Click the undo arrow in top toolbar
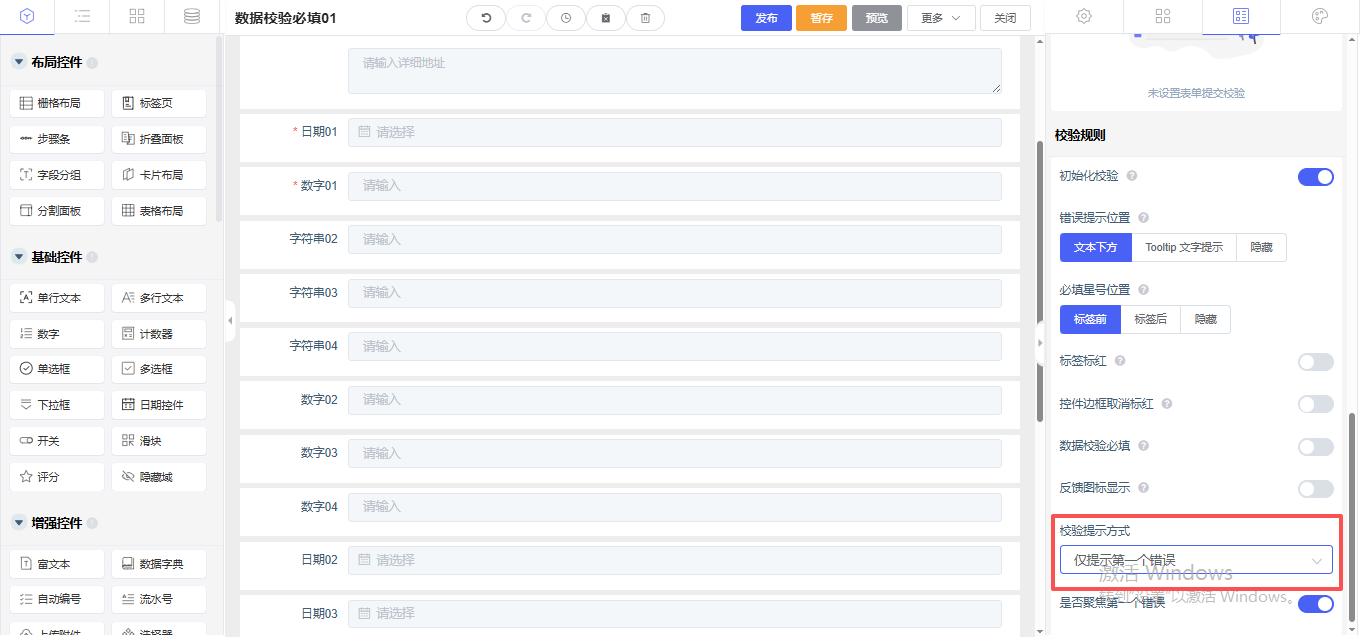Image resolution: width=1360 pixels, height=641 pixels. point(486,18)
